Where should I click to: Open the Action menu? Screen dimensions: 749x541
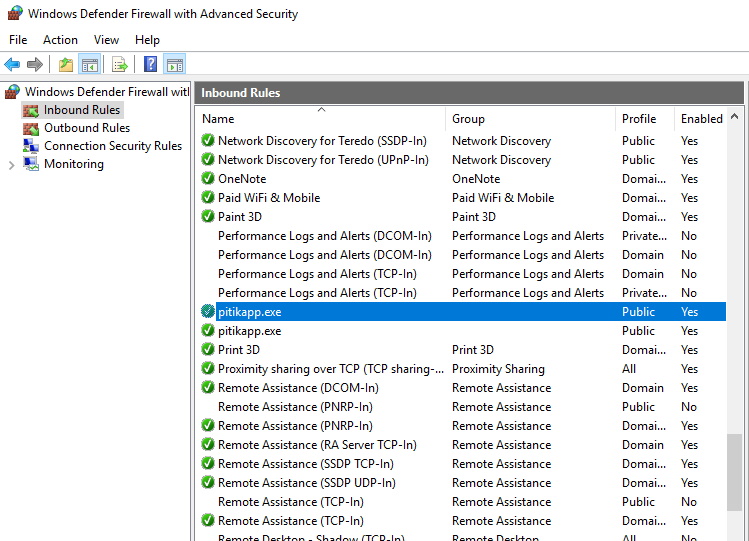coord(60,40)
